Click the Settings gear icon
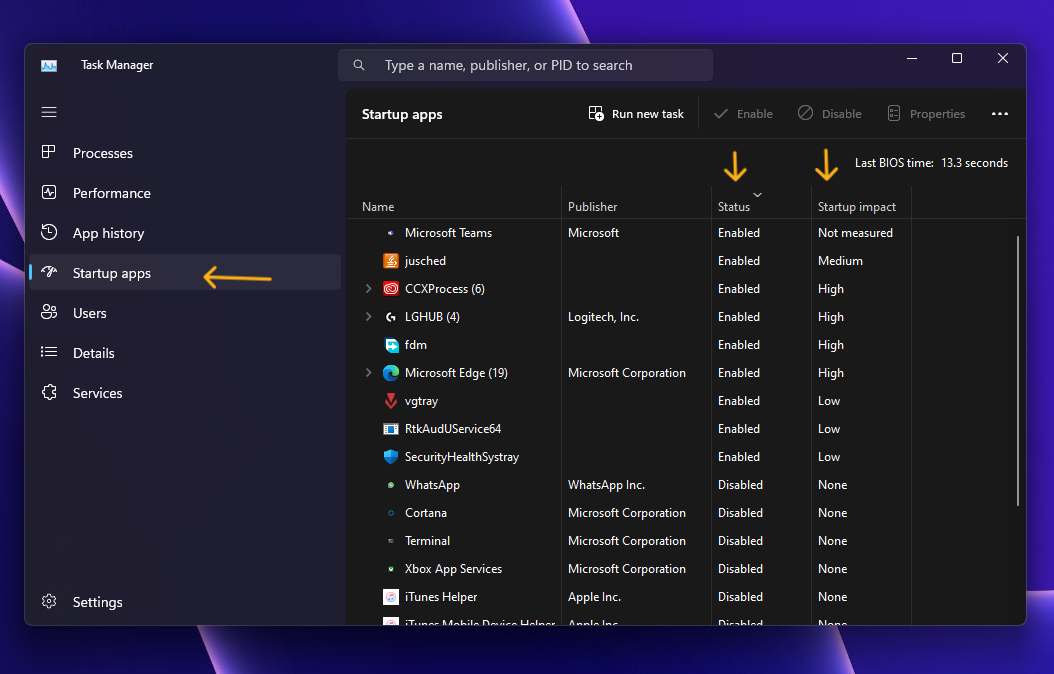The width and height of the screenshot is (1054, 674). pos(49,601)
